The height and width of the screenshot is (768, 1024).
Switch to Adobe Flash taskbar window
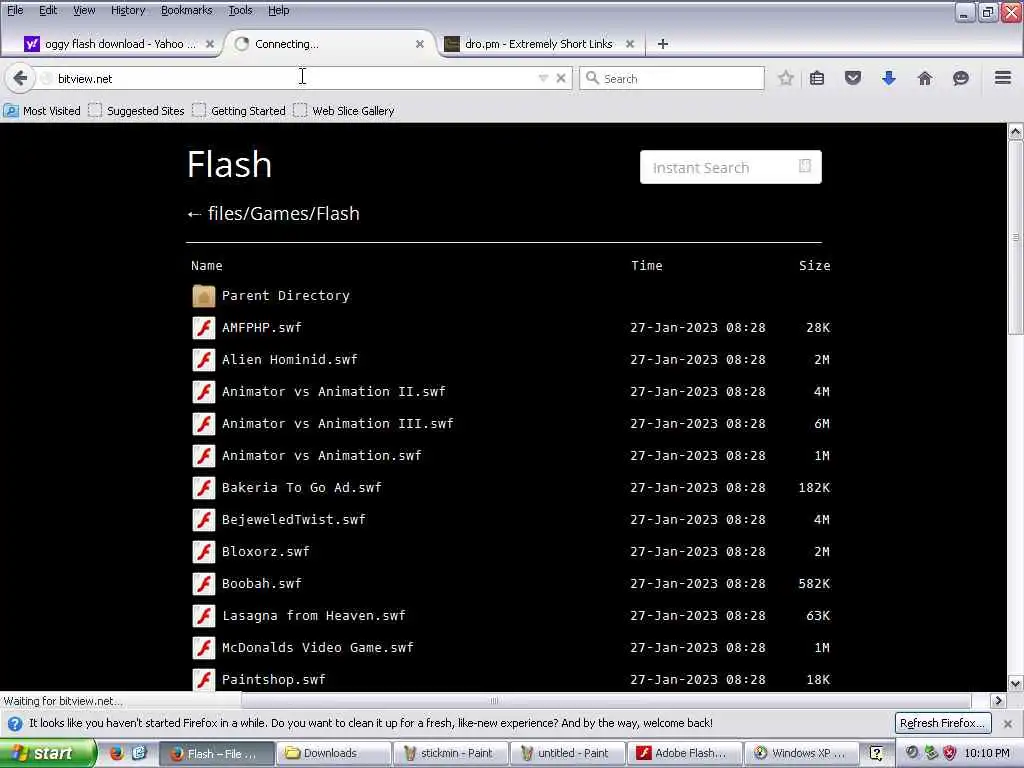click(x=684, y=753)
